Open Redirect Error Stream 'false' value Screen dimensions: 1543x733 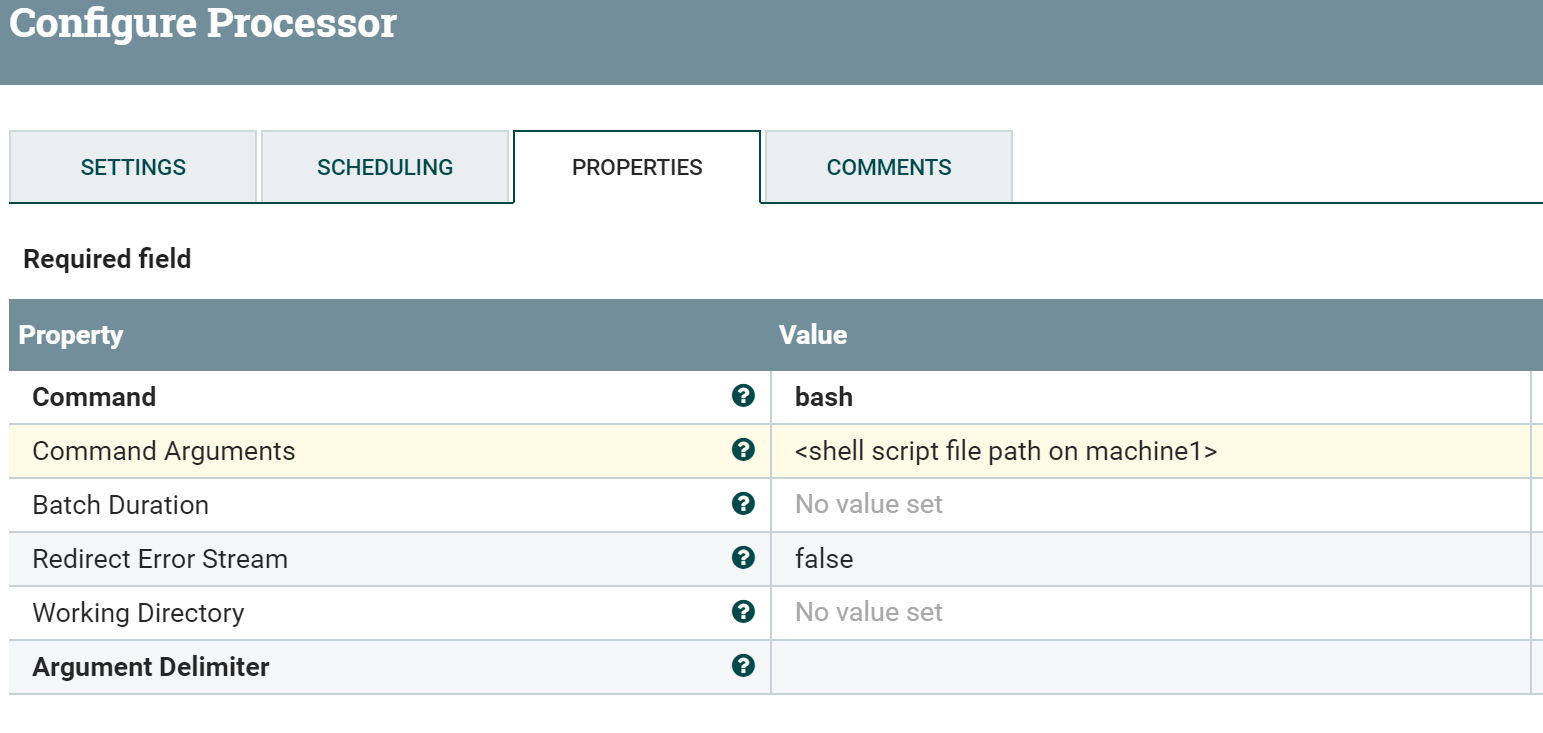824,559
